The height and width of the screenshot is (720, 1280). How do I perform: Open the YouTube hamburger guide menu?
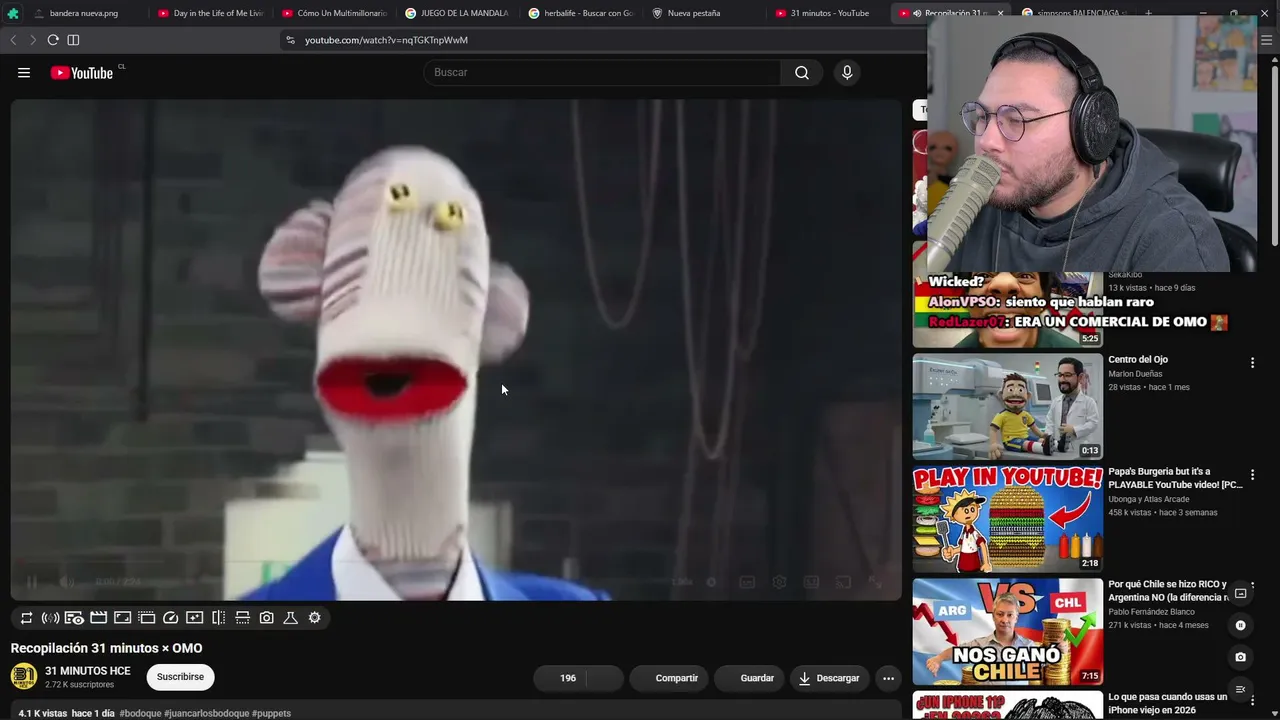coord(24,72)
